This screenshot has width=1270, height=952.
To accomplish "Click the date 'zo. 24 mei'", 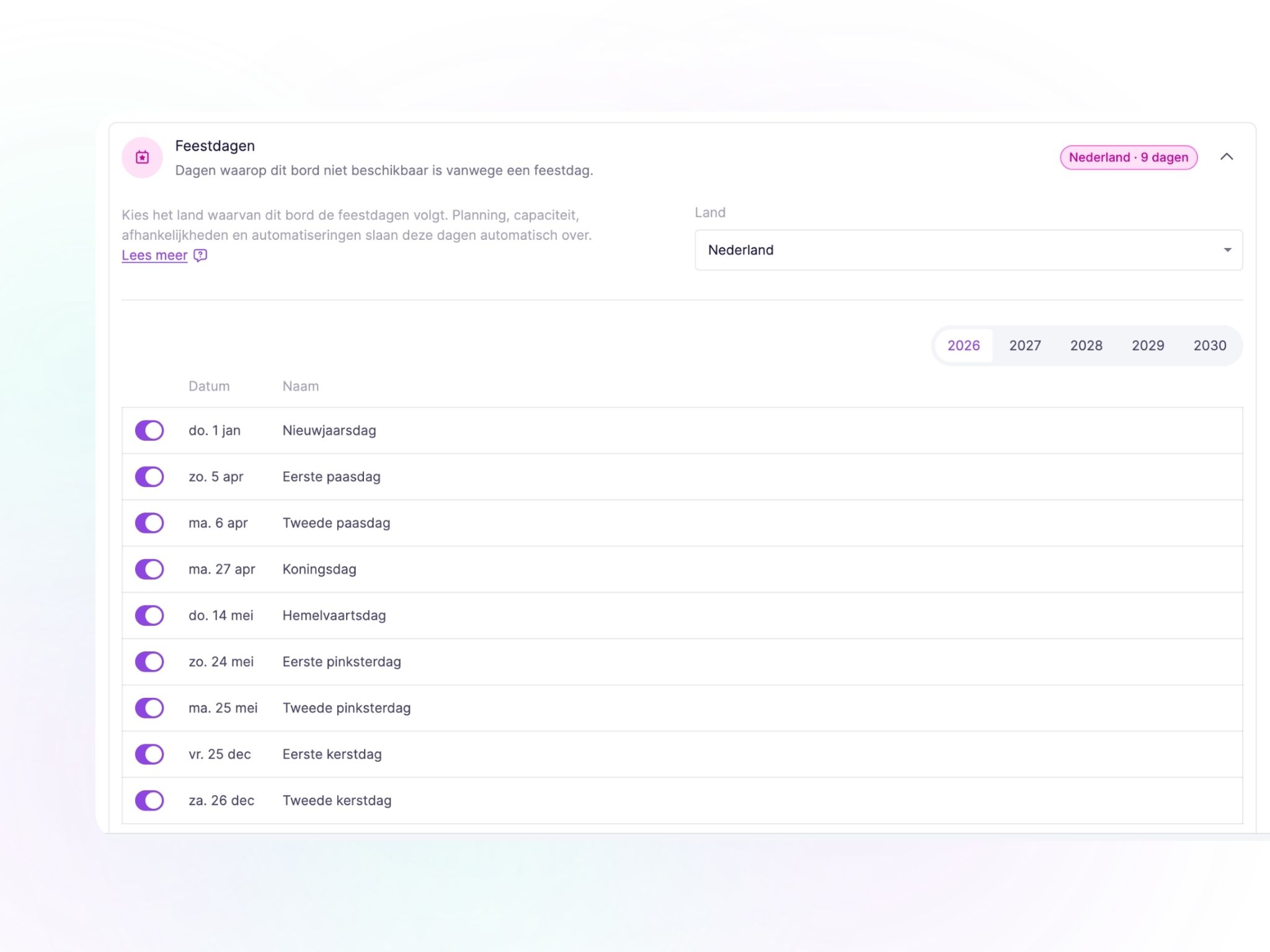I will tap(221, 661).
